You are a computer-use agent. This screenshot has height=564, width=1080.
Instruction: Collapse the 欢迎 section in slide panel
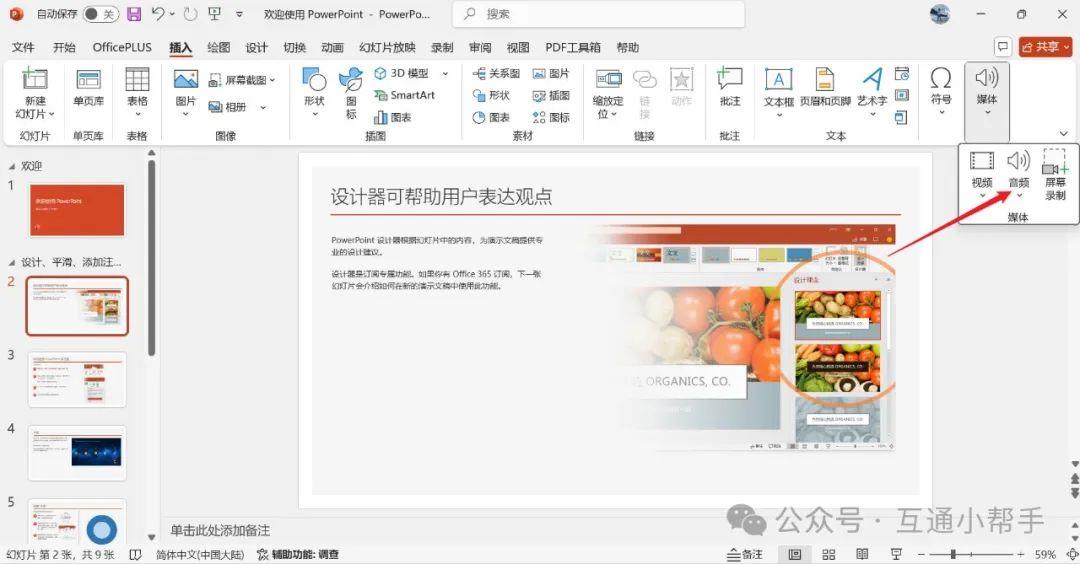pyautogui.click(x=11, y=167)
